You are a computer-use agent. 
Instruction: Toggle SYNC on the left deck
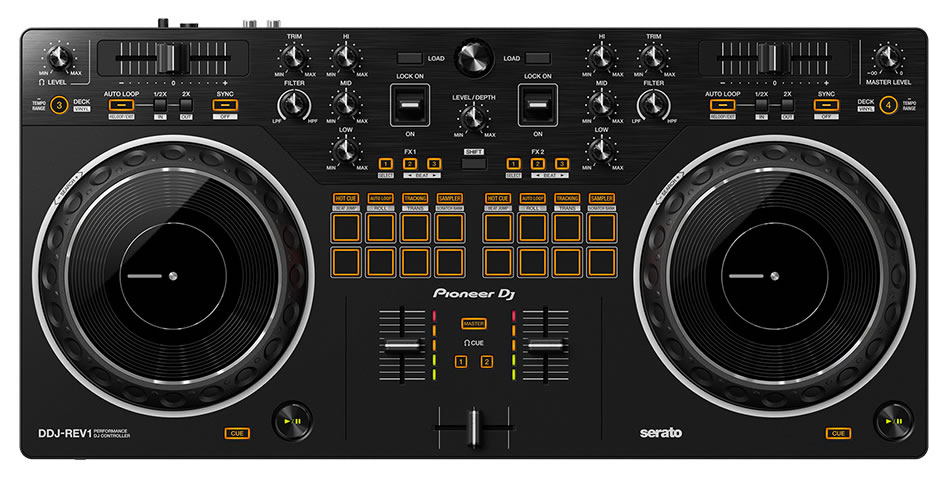[x=225, y=105]
